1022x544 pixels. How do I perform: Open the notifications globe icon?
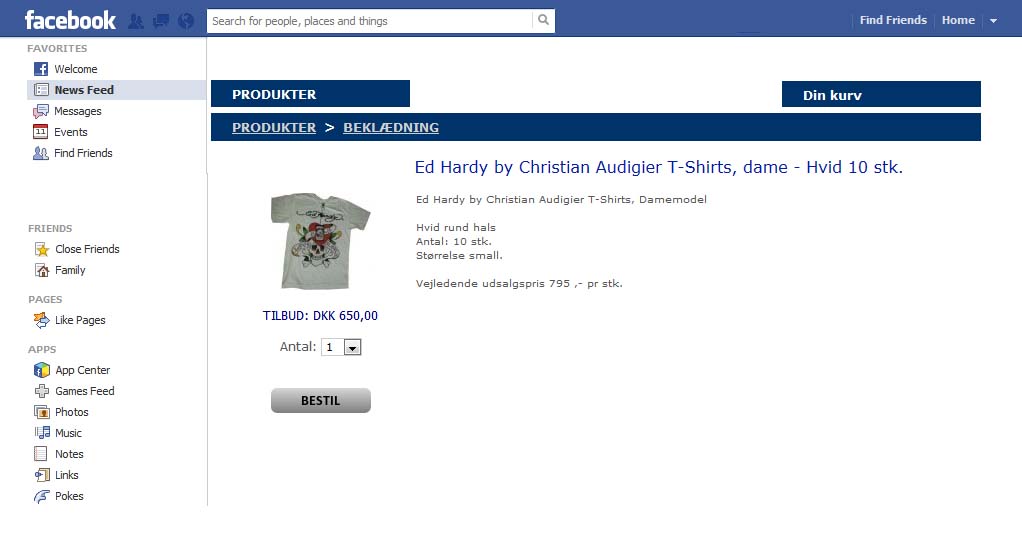coord(186,21)
